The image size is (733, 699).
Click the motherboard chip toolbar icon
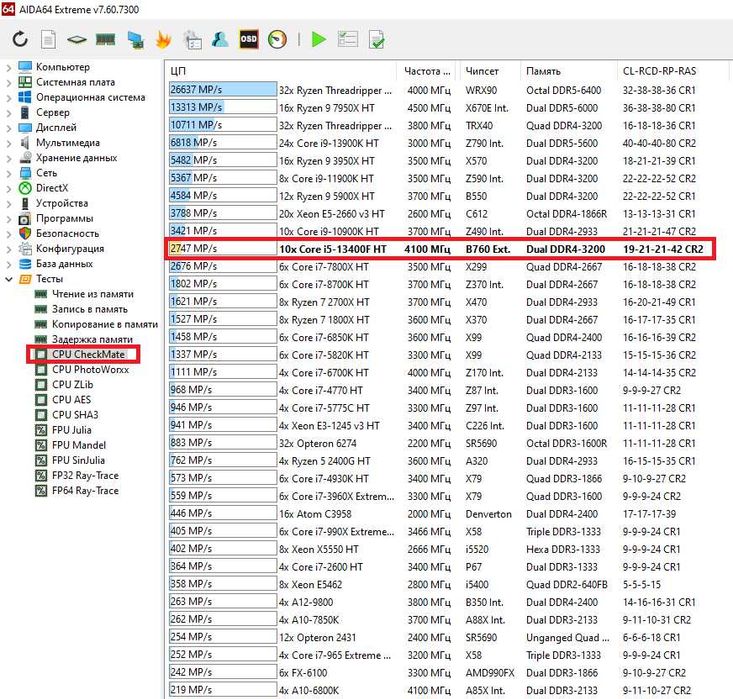tap(77, 40)
